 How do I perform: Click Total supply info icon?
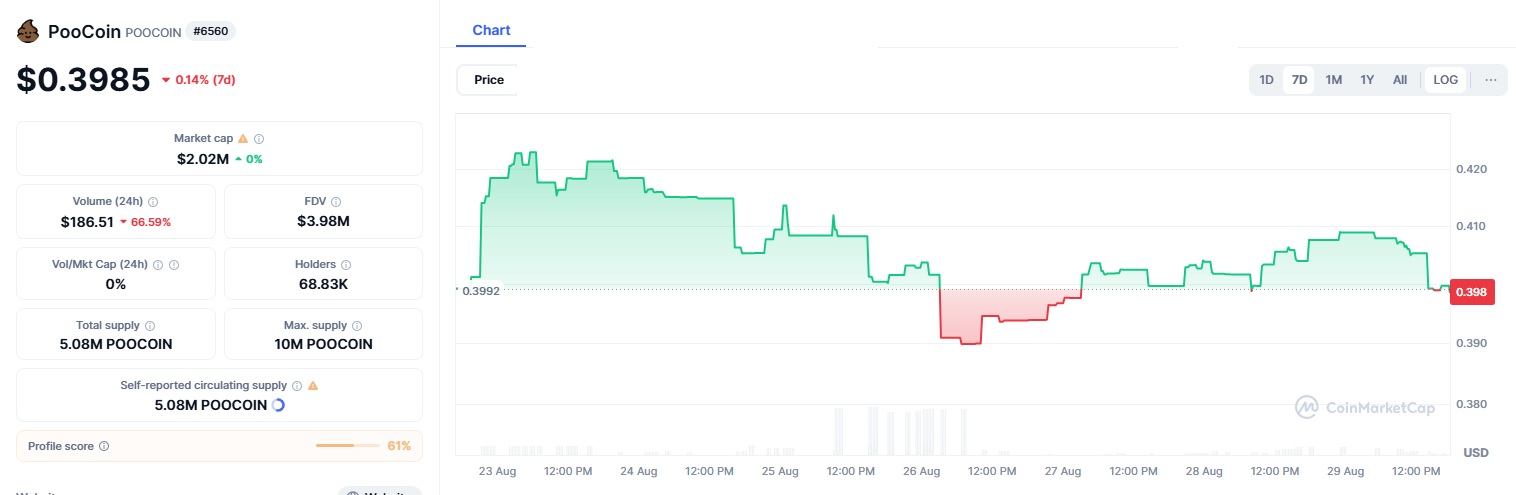click(x=150, y=326)
